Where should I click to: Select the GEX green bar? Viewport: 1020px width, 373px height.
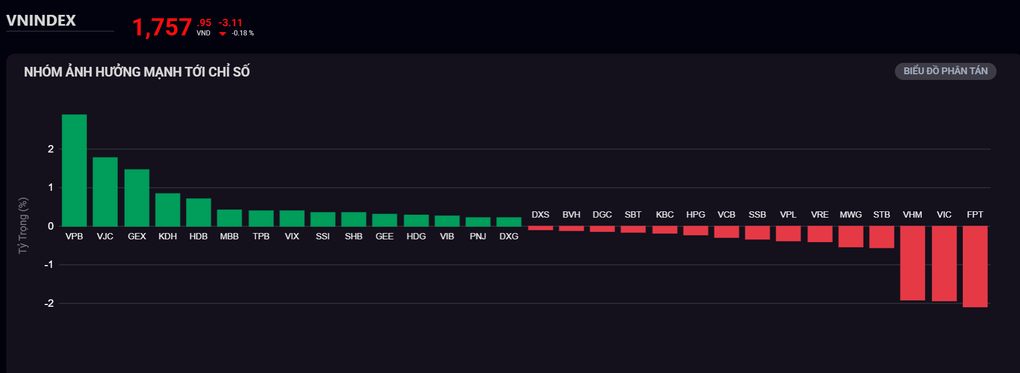(x=137, y=197)
